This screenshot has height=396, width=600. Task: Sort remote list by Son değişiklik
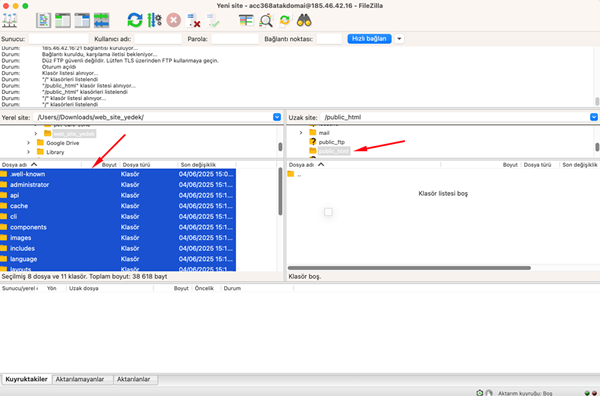(x=579, y=165)
